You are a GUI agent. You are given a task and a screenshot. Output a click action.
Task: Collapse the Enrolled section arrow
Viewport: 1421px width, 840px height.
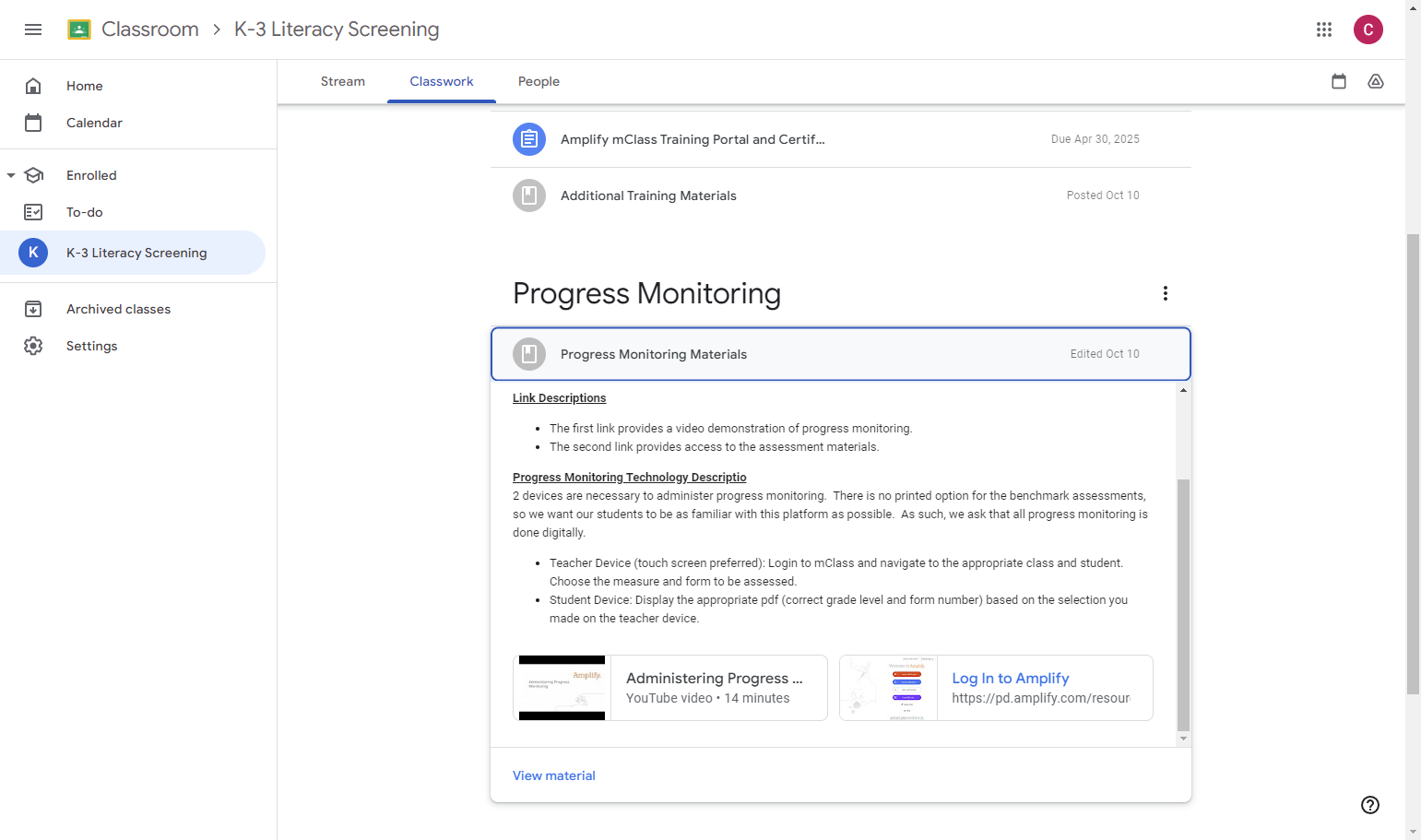point(11,175)
